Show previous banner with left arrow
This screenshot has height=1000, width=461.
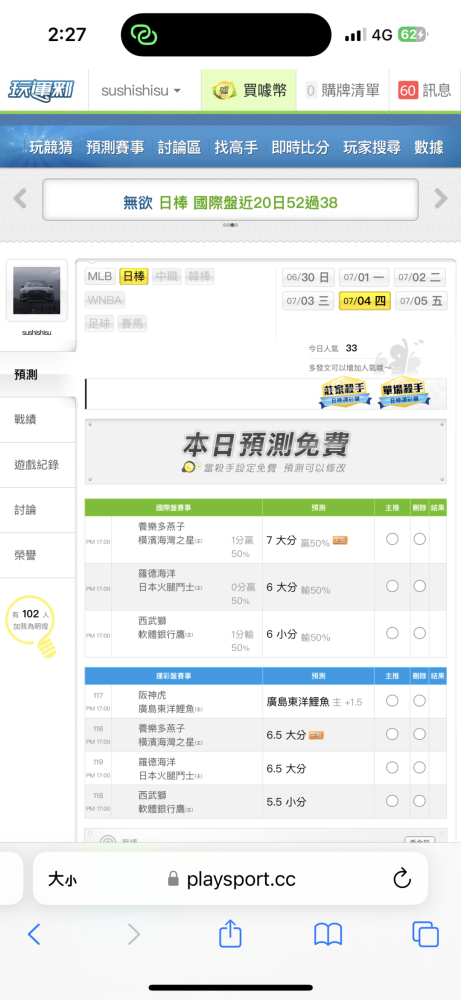[20, 198]
